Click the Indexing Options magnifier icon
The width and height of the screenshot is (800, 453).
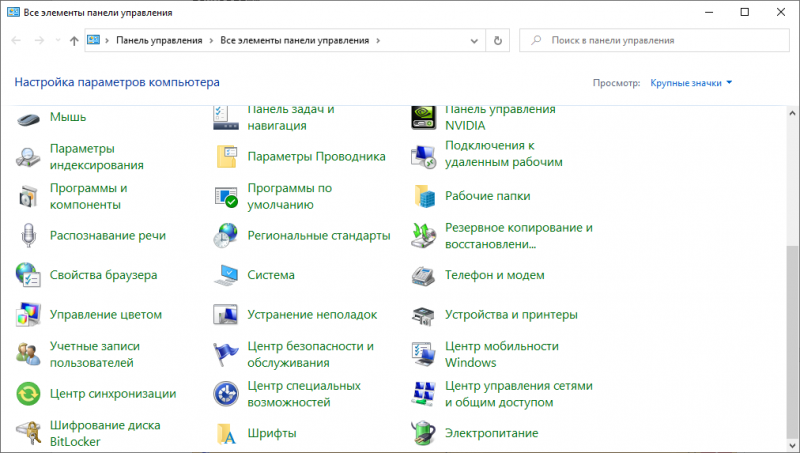28,157
